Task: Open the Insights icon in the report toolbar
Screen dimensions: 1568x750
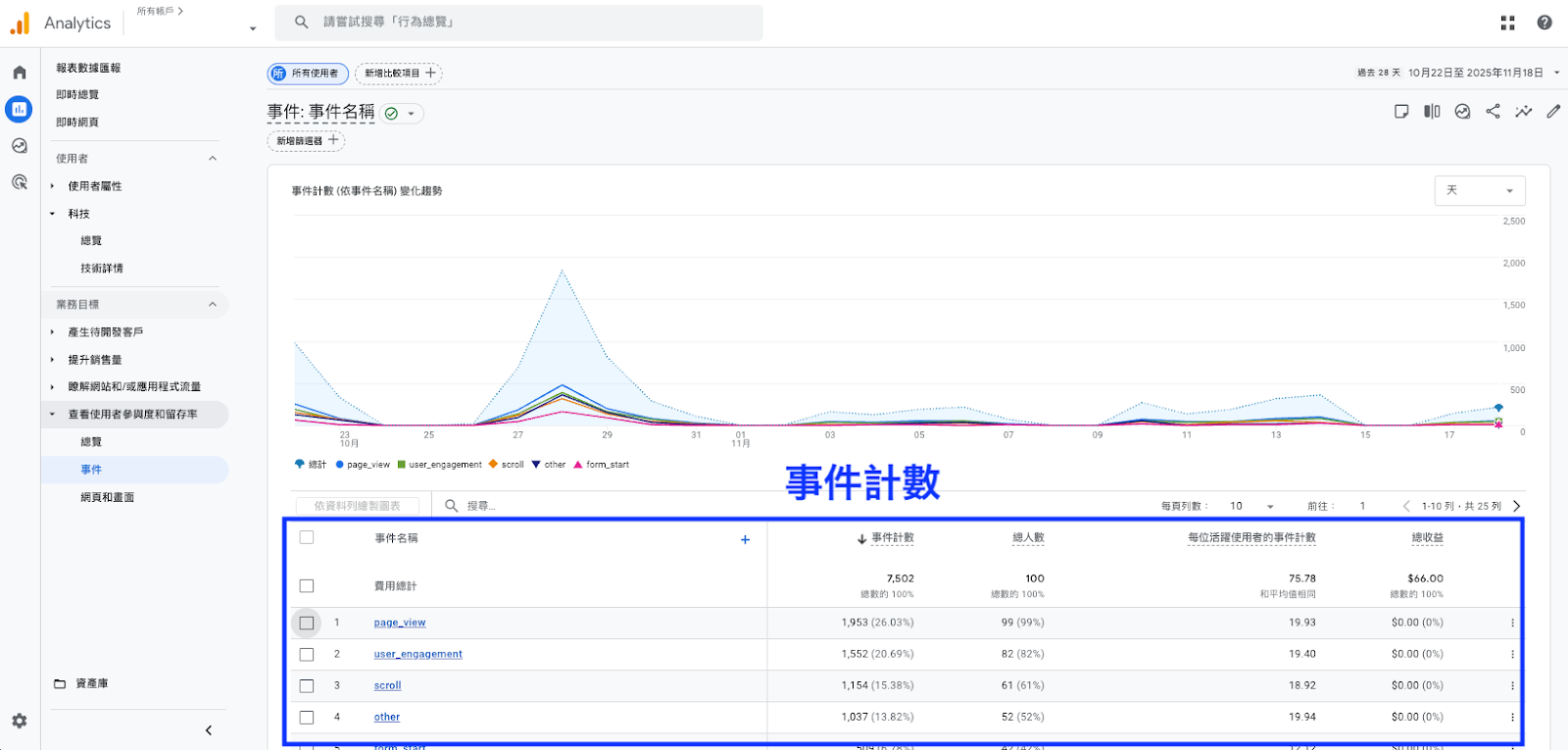Action: (1462, 112)
